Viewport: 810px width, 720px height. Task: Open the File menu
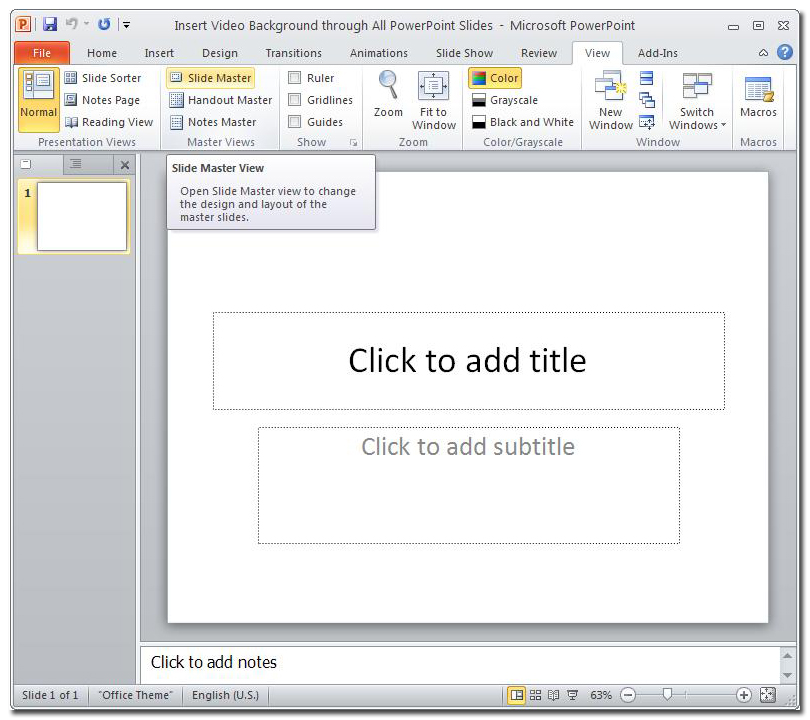(40, 52)
